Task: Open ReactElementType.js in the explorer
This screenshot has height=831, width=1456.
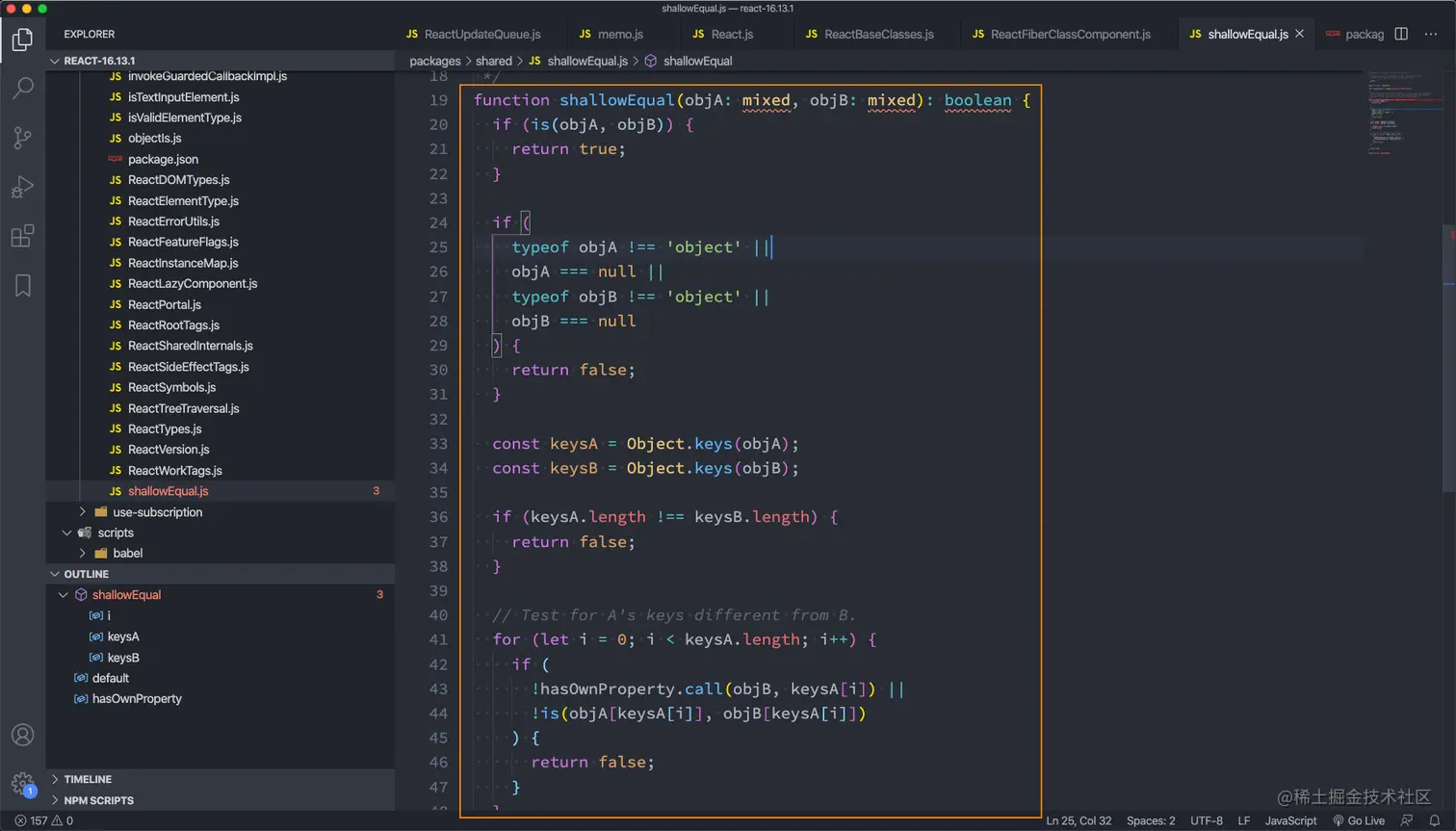Action: click(x=183, y=201)
